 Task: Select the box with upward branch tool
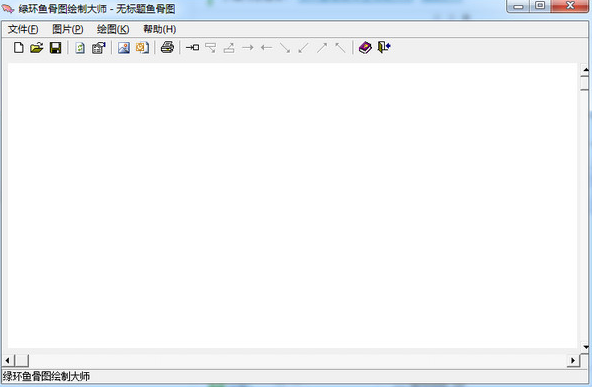(x=229, y=48)
